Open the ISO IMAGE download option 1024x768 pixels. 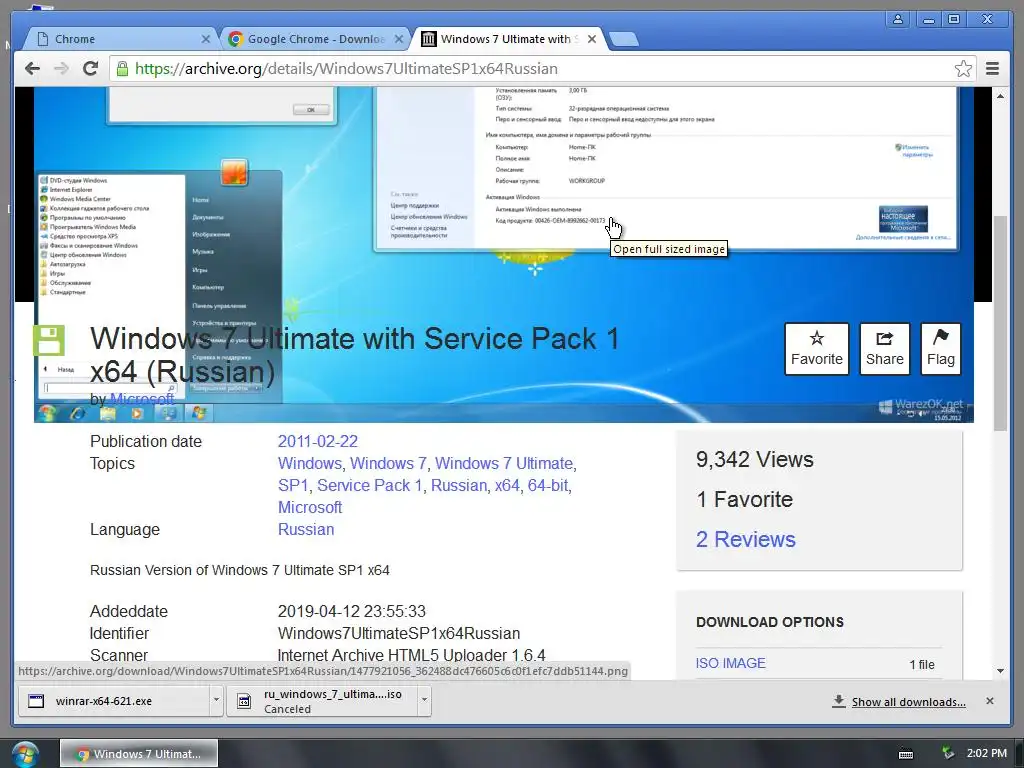pyautogui.click(x=730, y=664)
